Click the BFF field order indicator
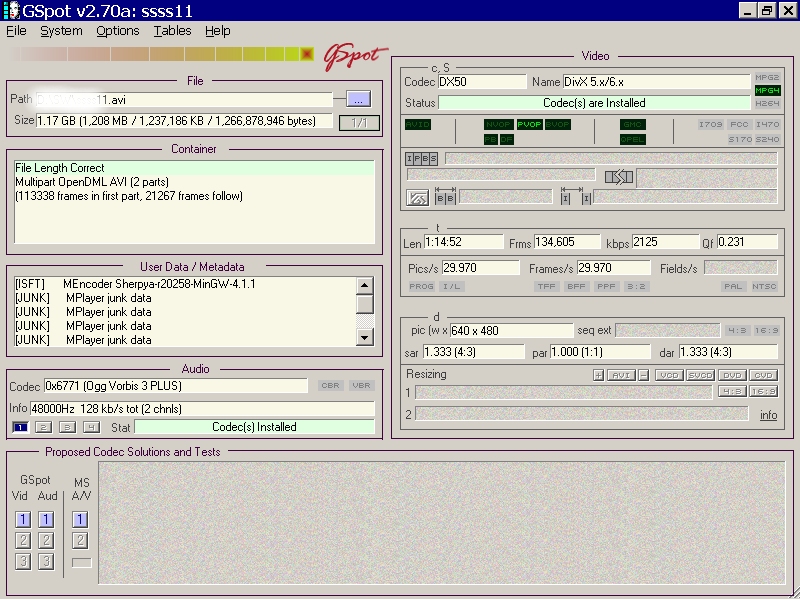This screenshot has width=800, height=600. click(577, 287)
